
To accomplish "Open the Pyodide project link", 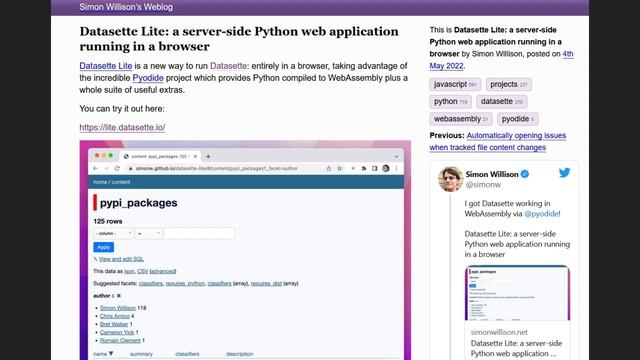I will tap(148, 78).
